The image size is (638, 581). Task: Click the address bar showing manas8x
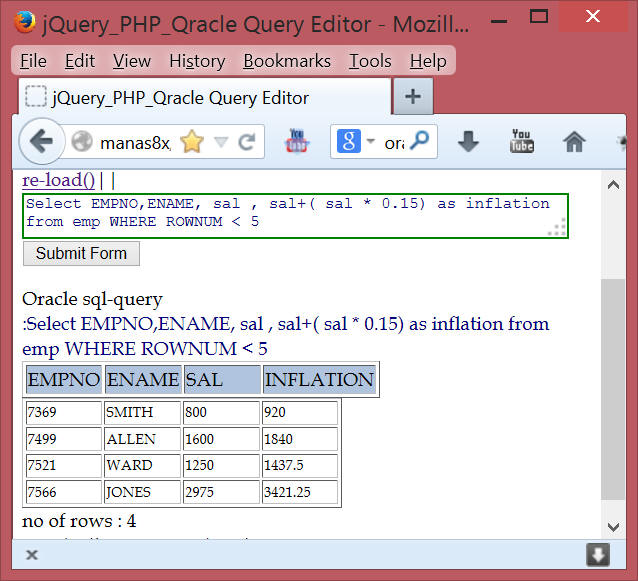pyautogui.click(x=134, y=142)
